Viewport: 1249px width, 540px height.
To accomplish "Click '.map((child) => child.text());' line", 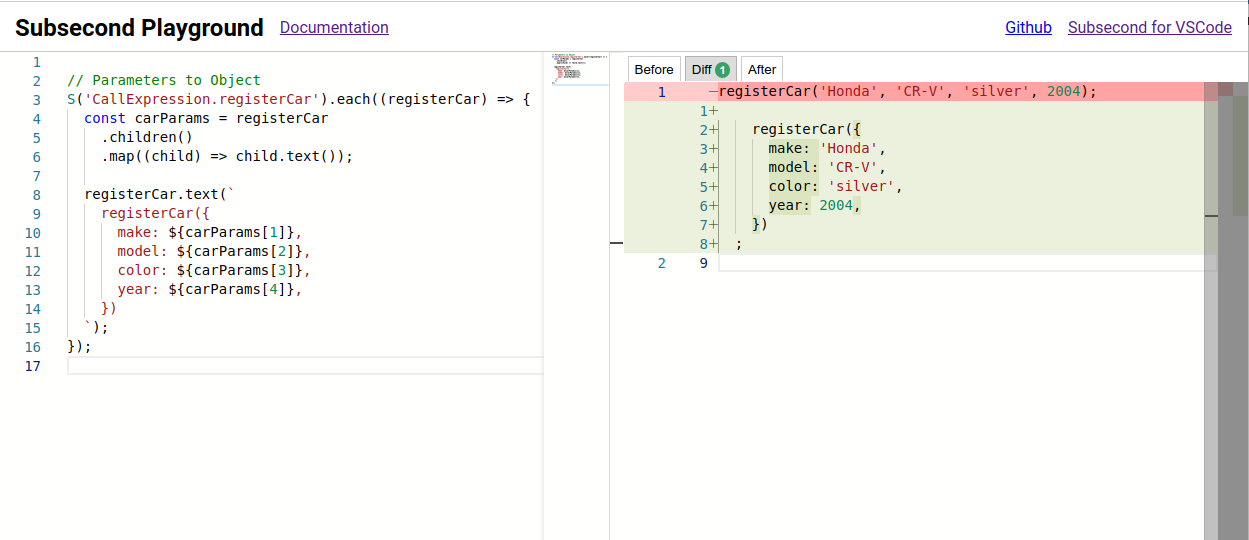I will (227, 156).
